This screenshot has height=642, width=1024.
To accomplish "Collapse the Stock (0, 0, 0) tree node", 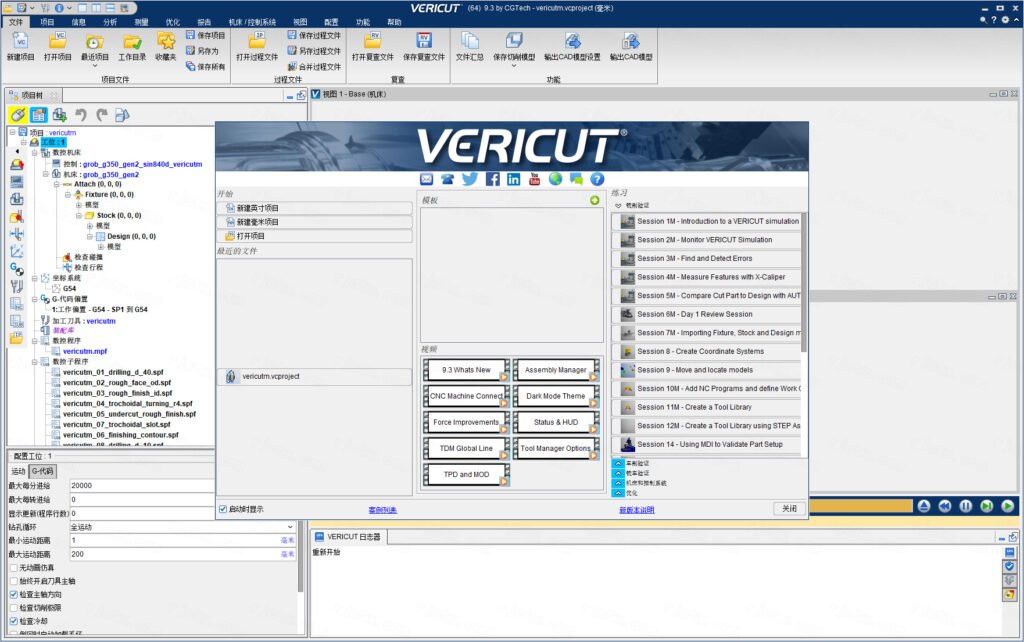I will pos(78,216).
